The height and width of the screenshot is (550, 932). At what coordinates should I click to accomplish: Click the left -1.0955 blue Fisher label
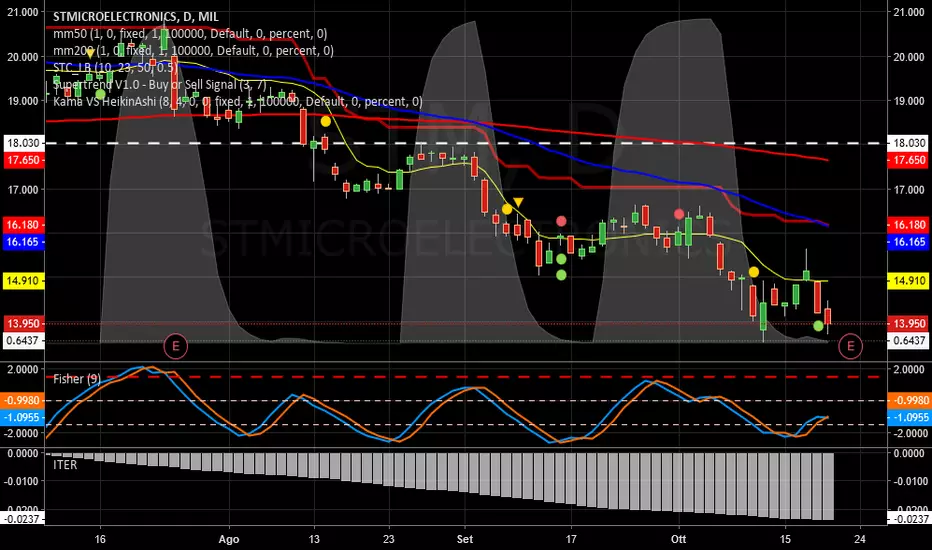coord(23,417)
